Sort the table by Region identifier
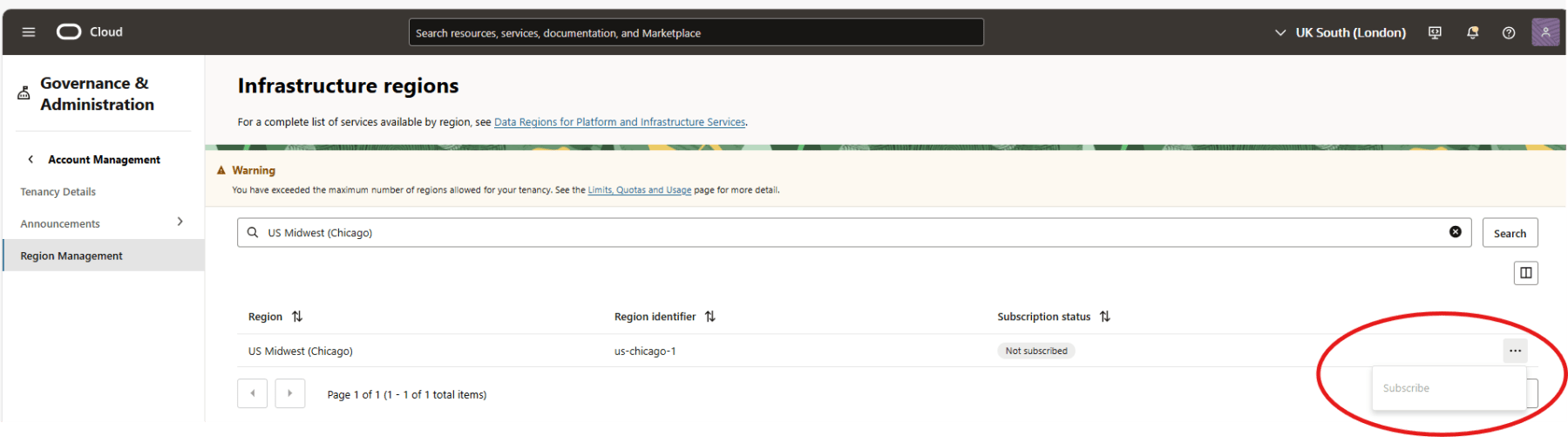 point(710,317)
